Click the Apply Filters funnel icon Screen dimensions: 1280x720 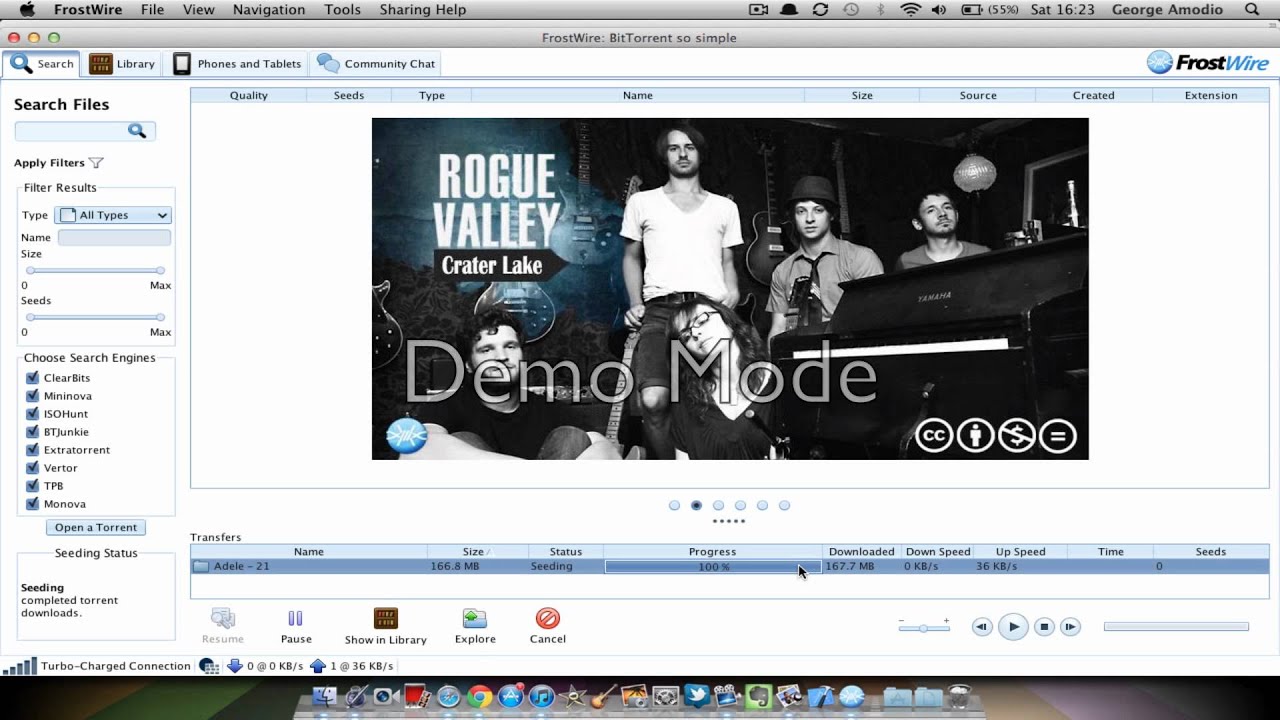pos(96,163)
